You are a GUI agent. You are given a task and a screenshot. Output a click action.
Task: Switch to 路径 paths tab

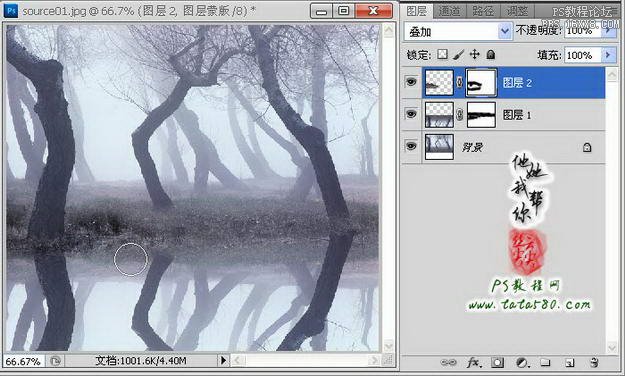tap(483, 11)
